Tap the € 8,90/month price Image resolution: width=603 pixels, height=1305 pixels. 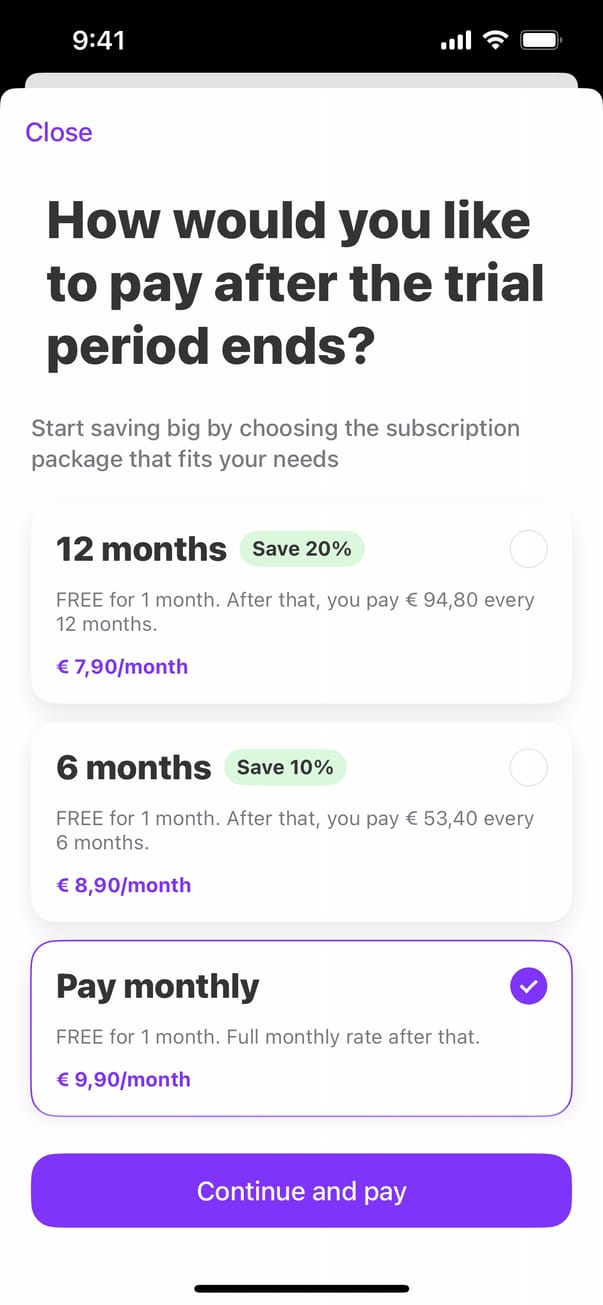(x=123, y=885)
